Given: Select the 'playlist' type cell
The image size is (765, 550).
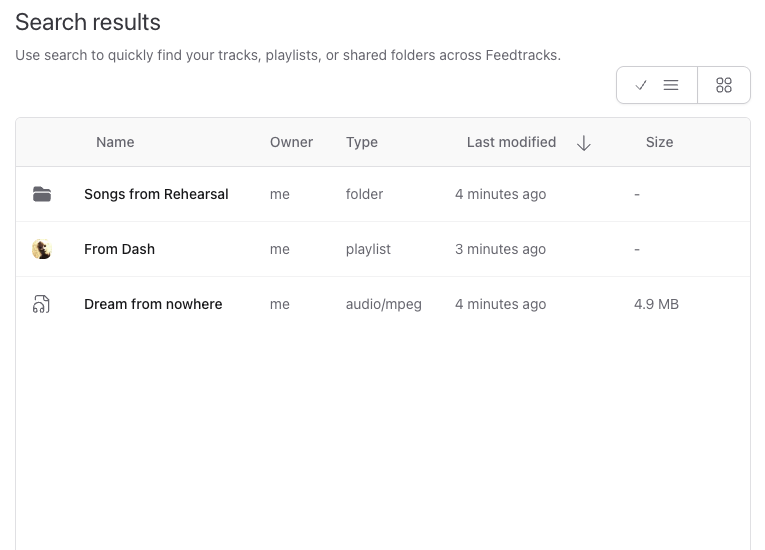Looking at the screenshot, I should (x=368, y=249).
